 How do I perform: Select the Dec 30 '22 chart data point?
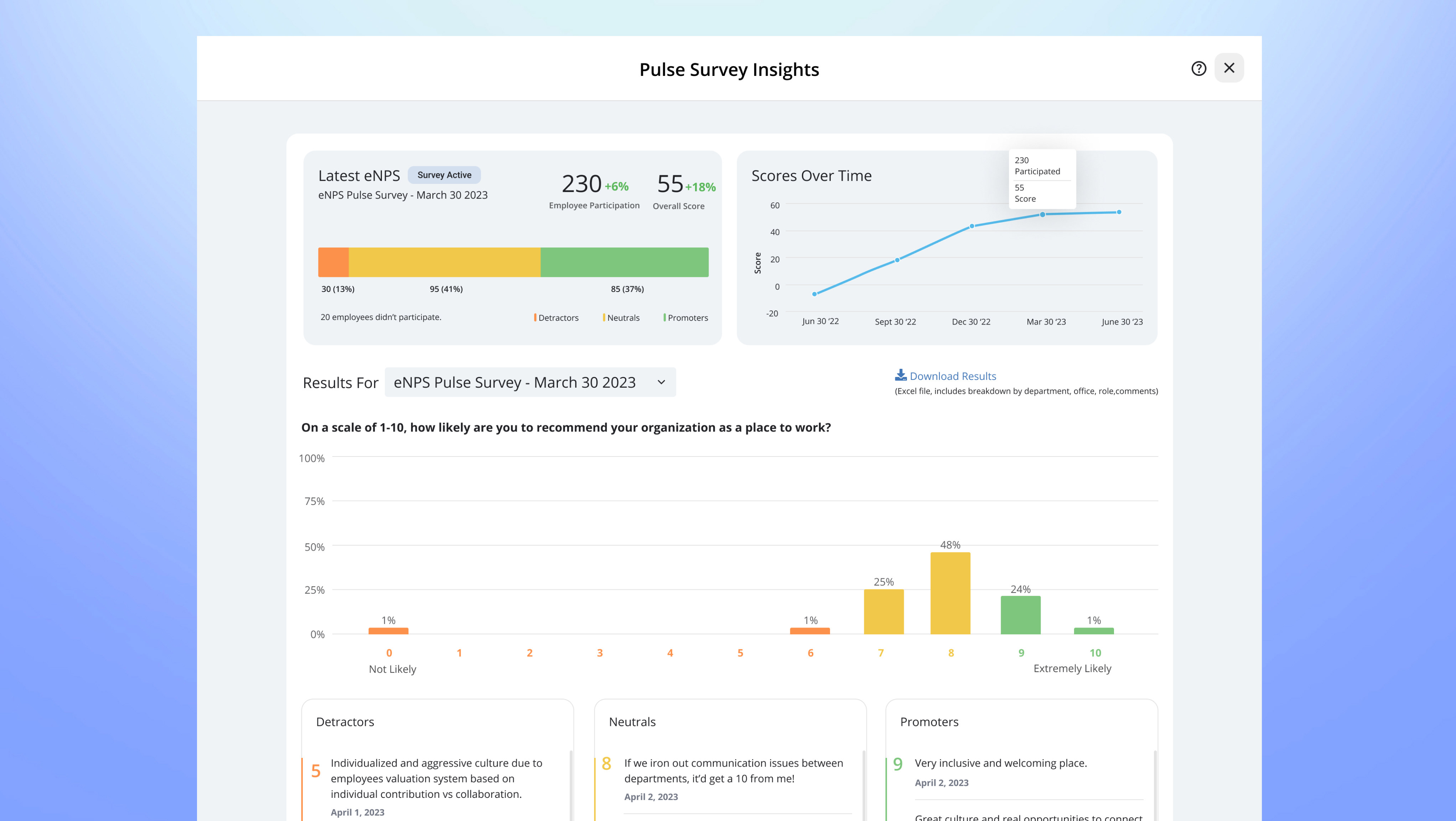(x=972, y=226)
